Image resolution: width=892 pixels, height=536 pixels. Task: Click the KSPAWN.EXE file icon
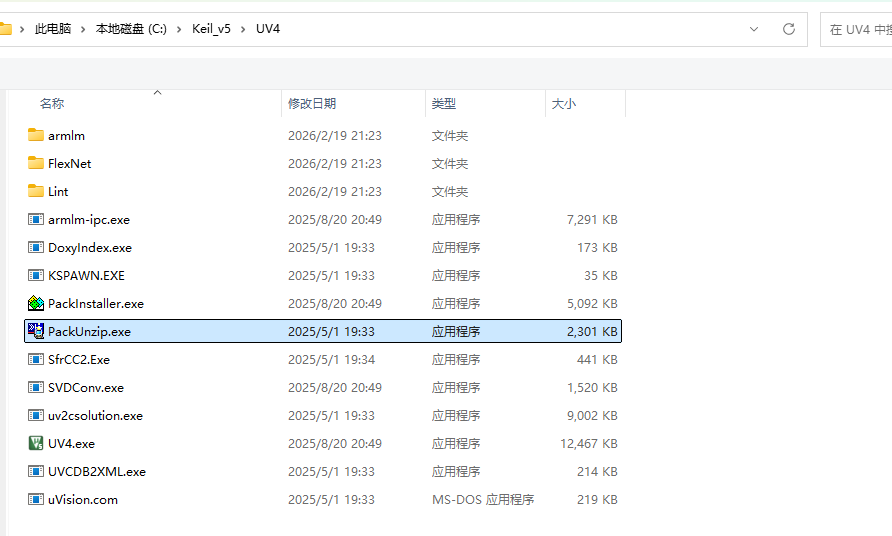tap(36, 275)
